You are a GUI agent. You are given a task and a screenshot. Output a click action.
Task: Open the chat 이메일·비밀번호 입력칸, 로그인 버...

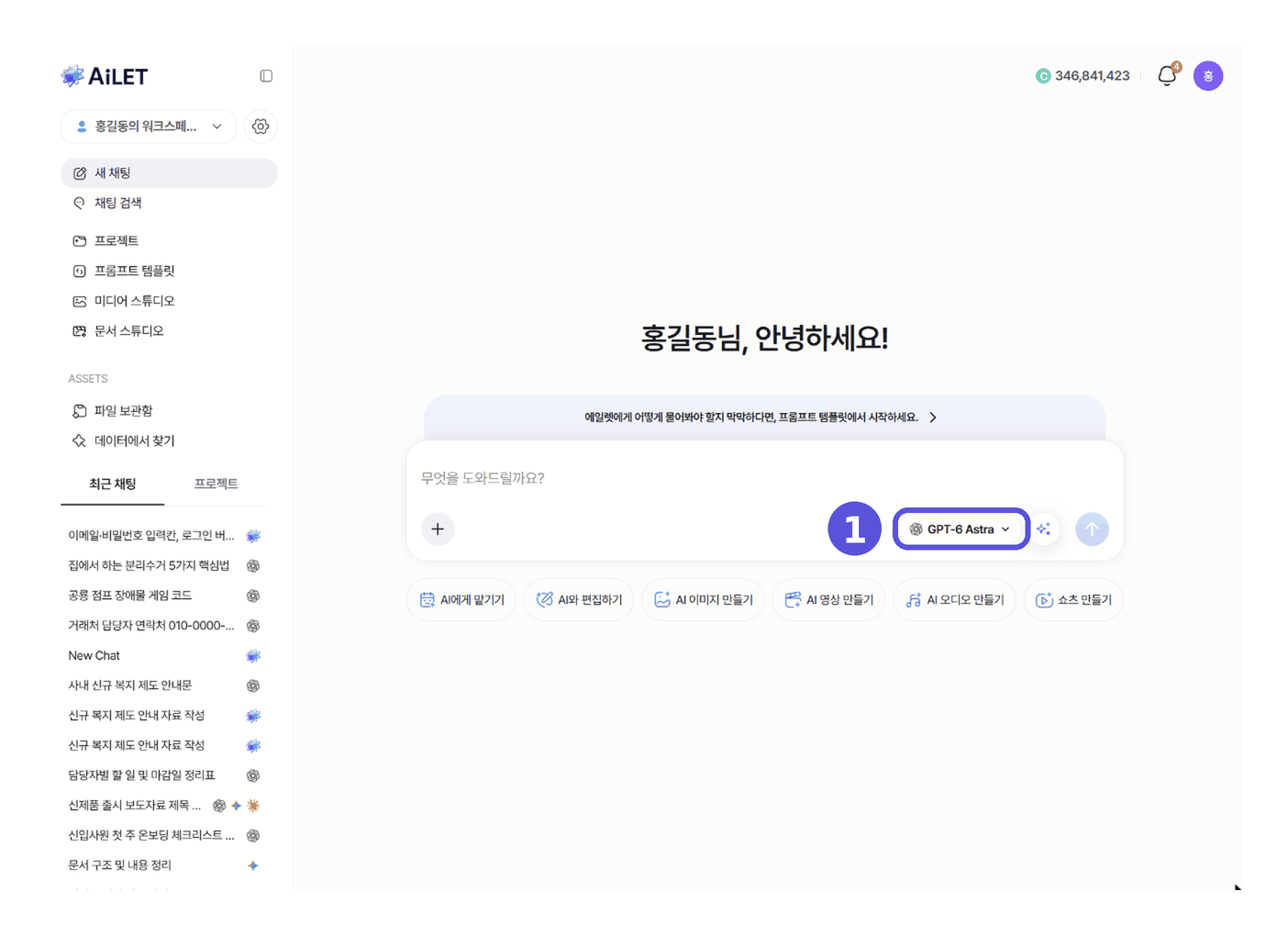pos(165,536)
